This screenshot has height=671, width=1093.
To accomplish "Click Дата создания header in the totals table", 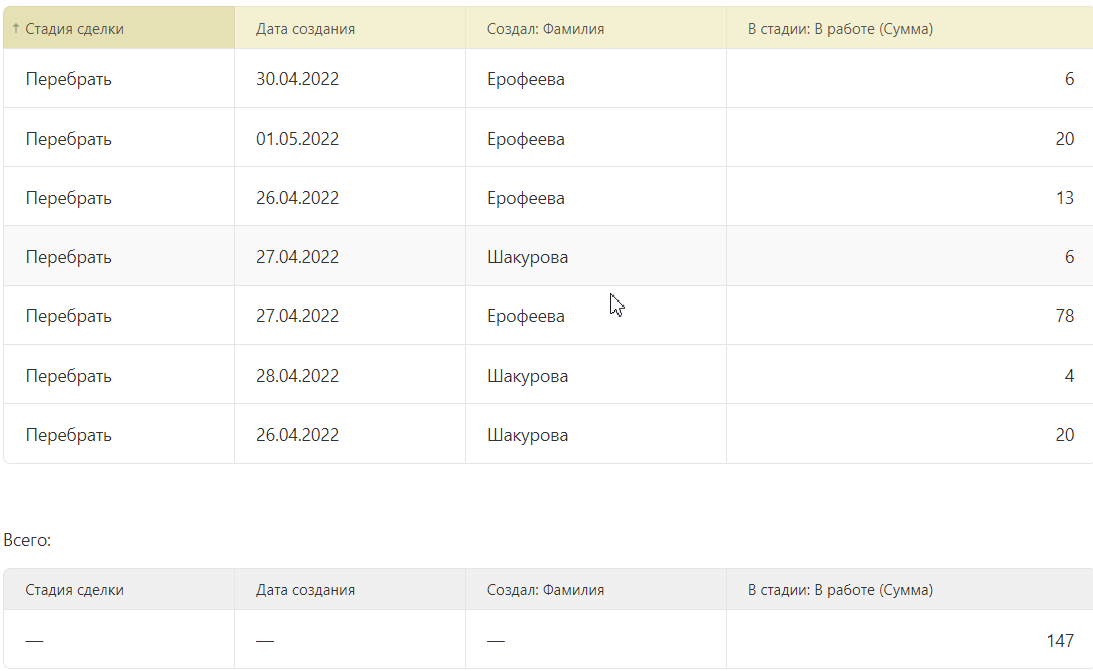I will pyautogui.click(x=305, y=590).
